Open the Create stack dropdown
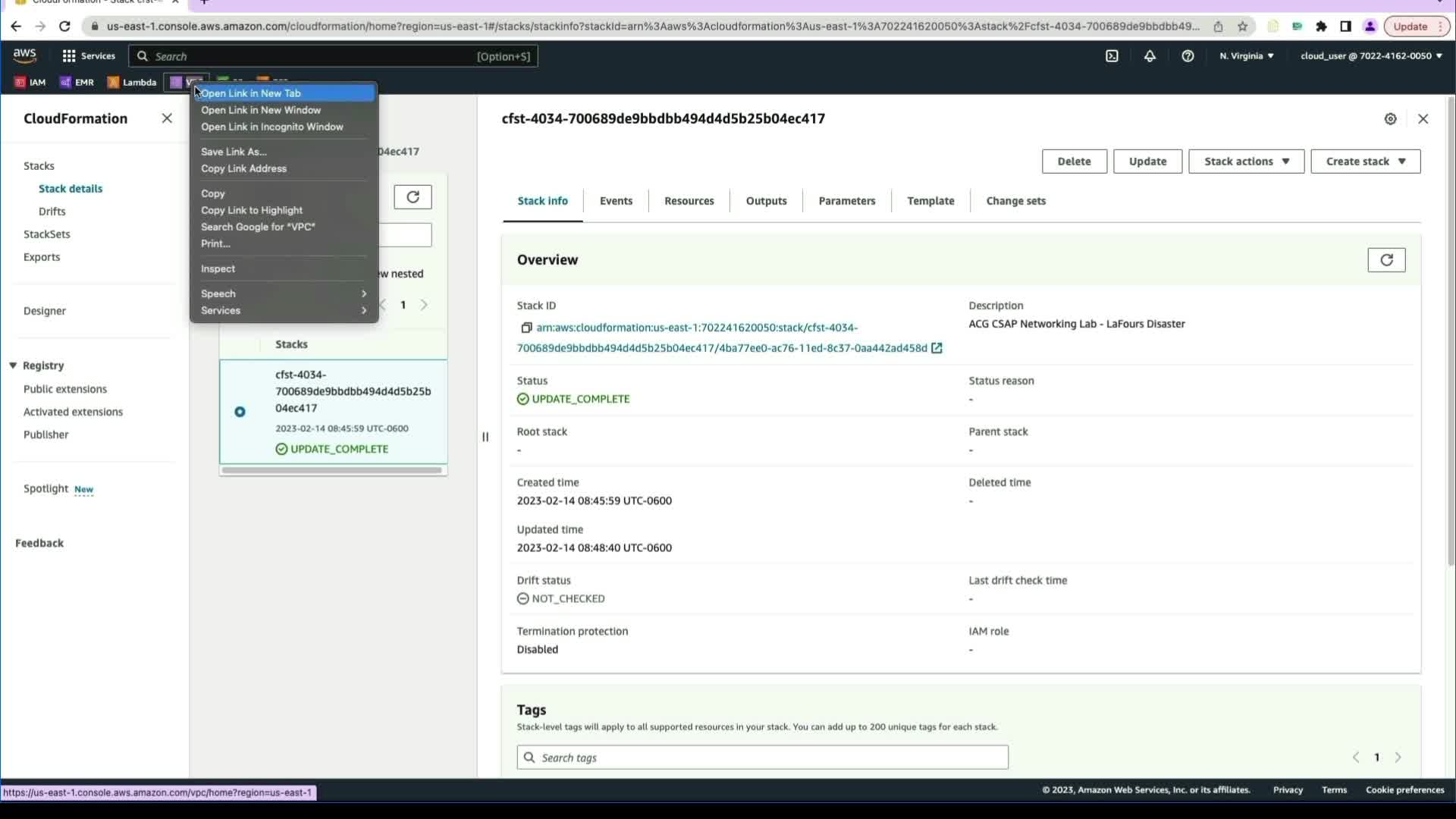Image resolution: width=1456 pixels, height=819 pixels. coord(1365,162)
